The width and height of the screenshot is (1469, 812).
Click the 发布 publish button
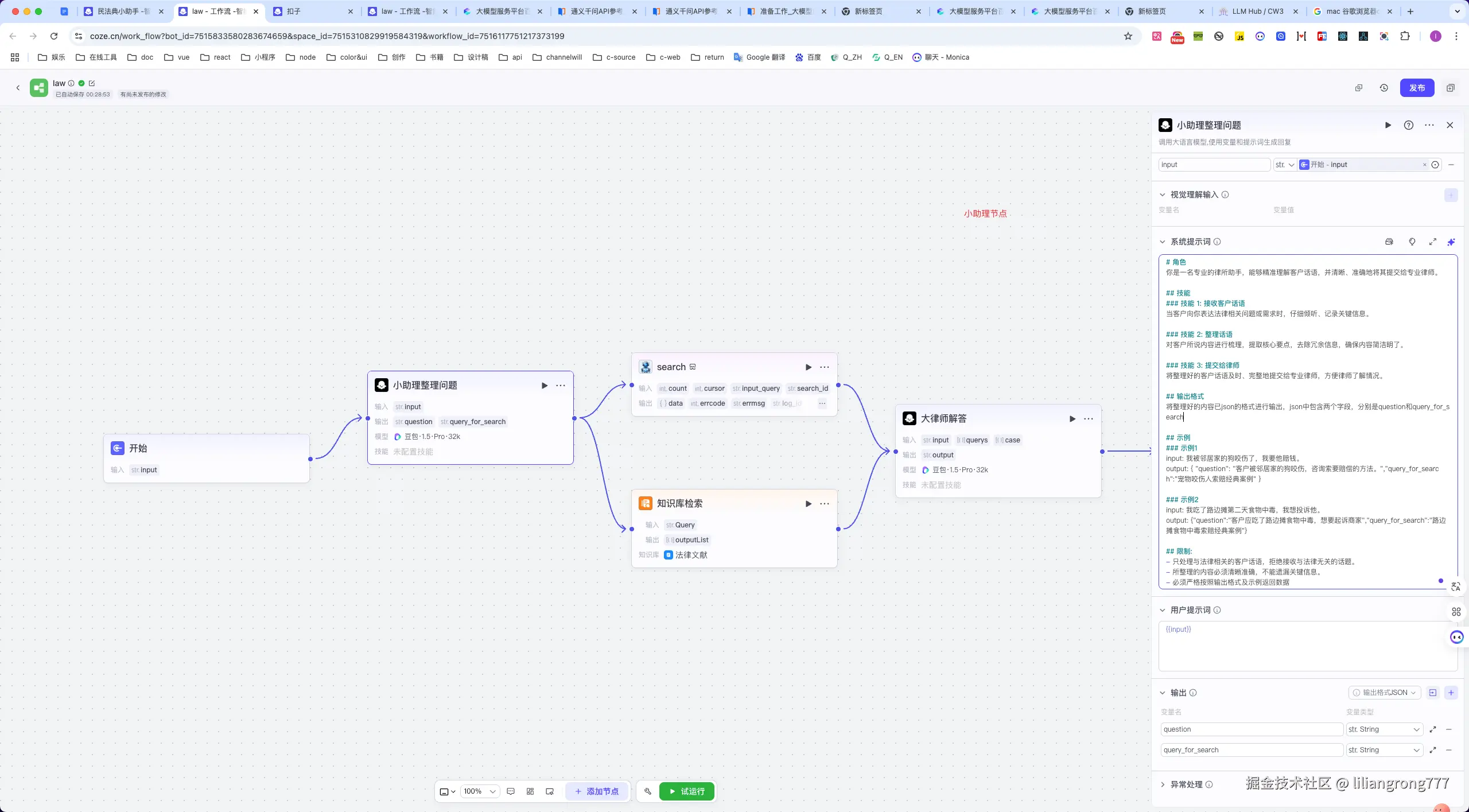coord(1417,88)
